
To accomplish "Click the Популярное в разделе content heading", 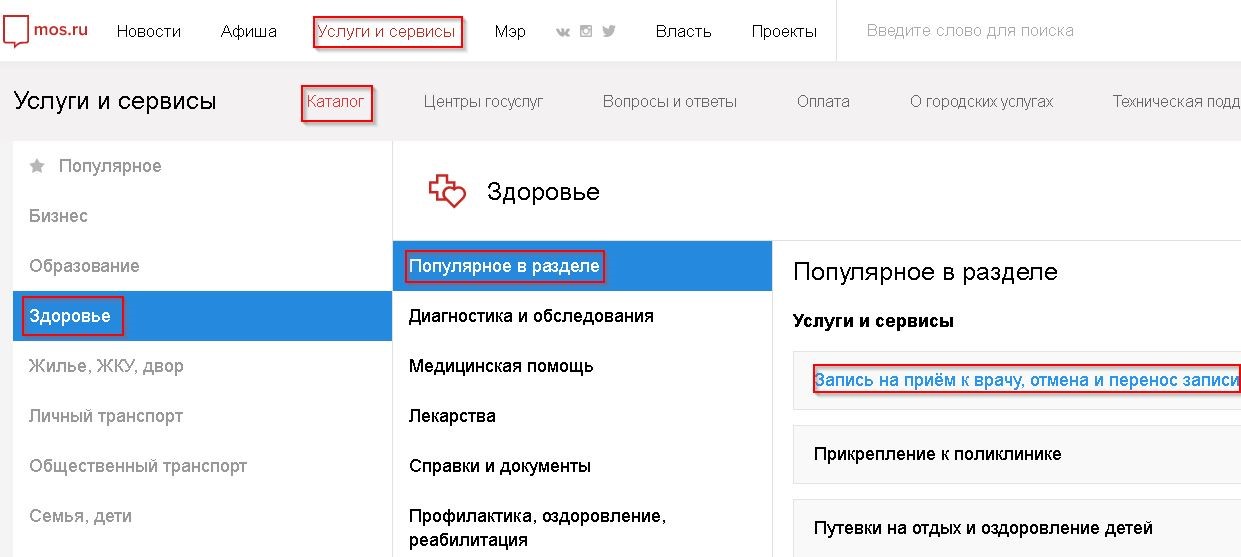I will point(925,271).
